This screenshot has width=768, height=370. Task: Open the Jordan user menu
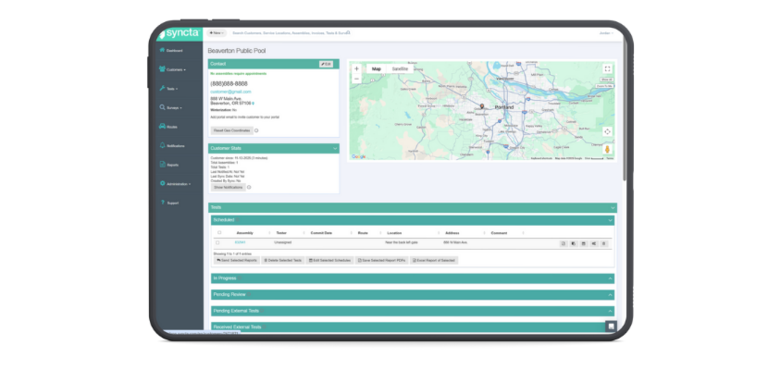point(606,33)
